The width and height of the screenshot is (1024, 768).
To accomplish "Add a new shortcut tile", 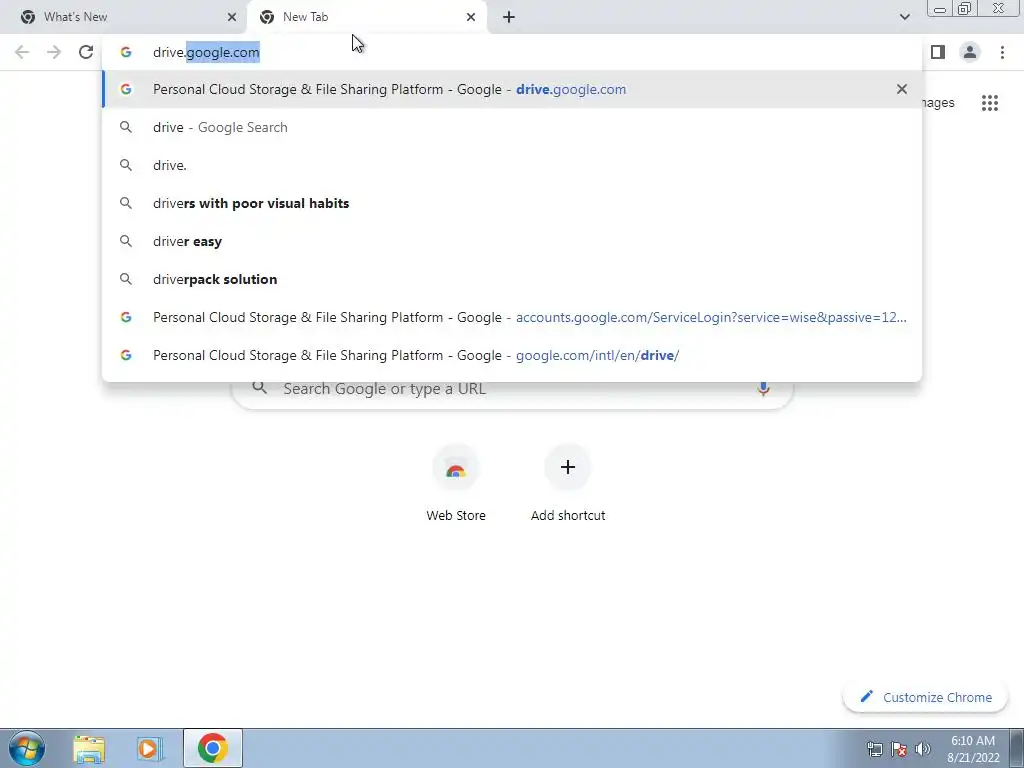I will tap(568, 483).
